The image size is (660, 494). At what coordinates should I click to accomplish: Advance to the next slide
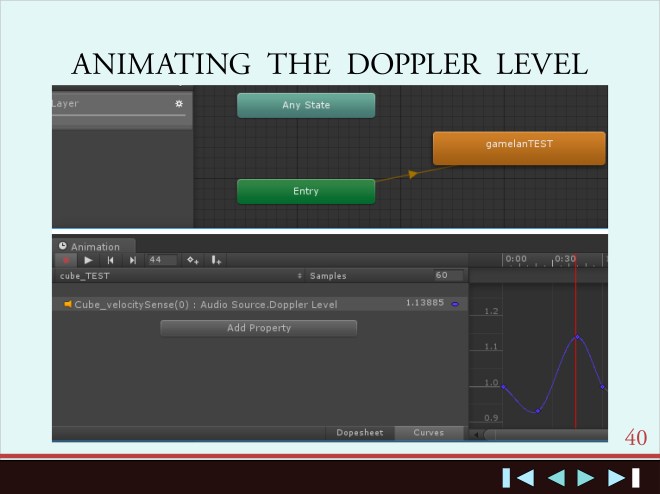(x=586, y=477)
